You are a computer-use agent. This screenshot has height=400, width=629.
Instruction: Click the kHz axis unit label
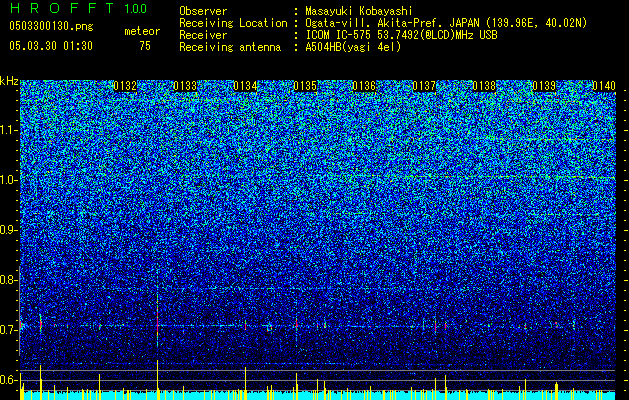point(9,81)
